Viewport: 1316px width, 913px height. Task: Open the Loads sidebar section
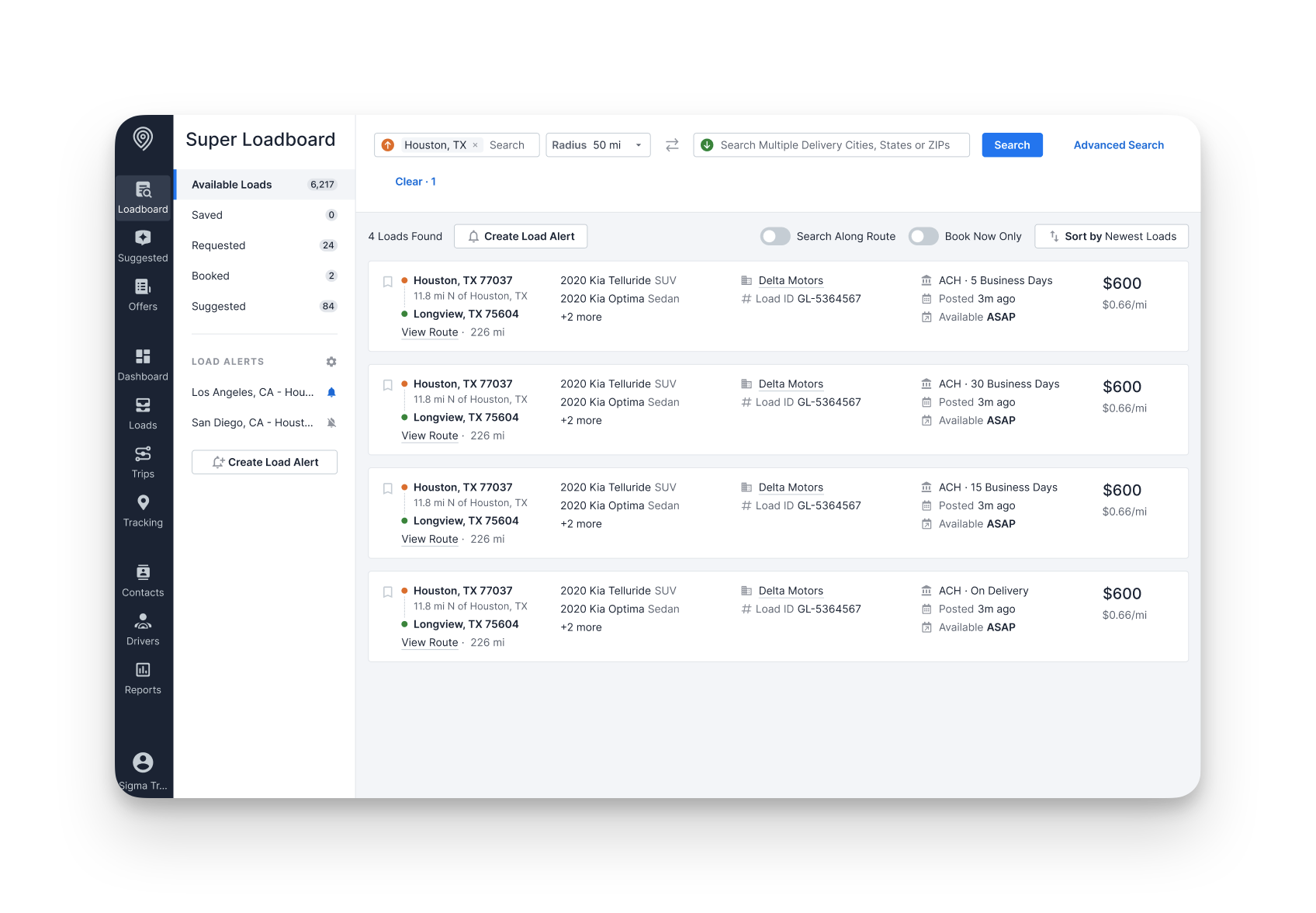coord(143,414)
